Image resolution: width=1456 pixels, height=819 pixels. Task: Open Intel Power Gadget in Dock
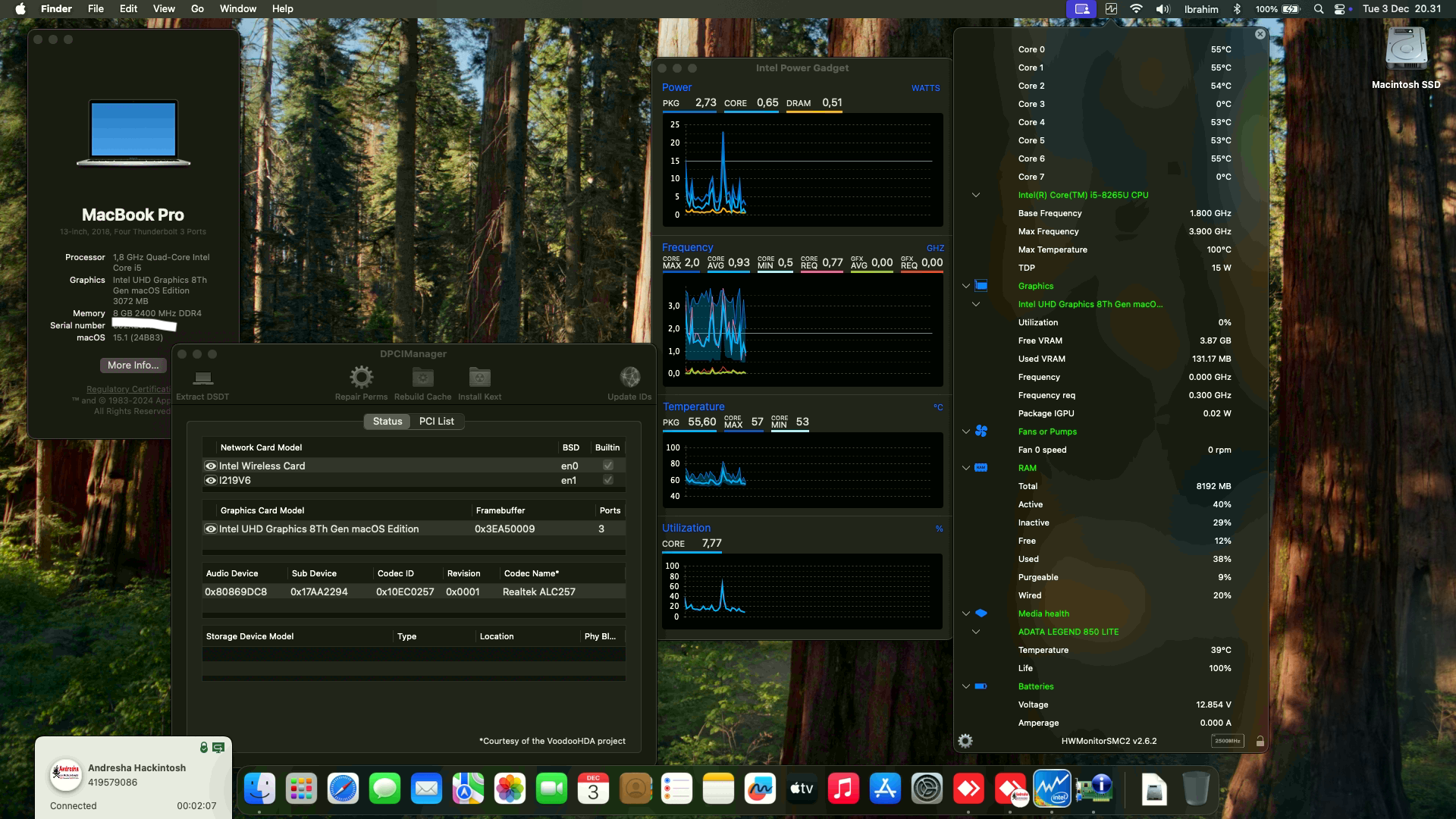(1052, 789)
